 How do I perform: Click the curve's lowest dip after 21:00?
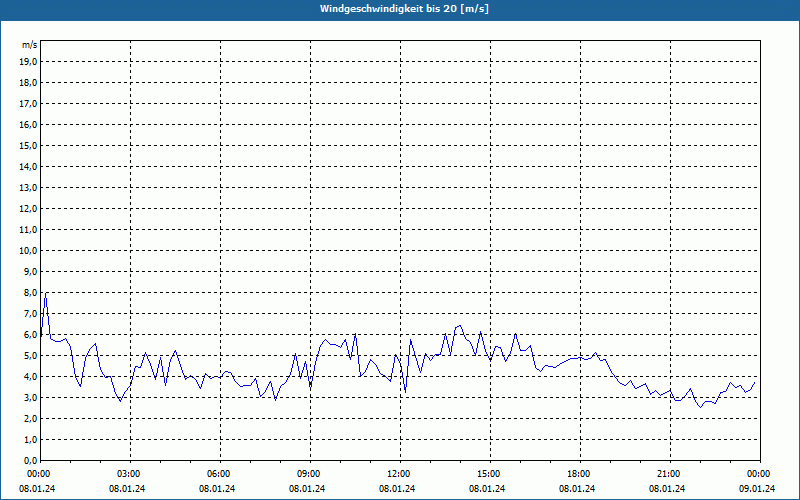[701, 407]
